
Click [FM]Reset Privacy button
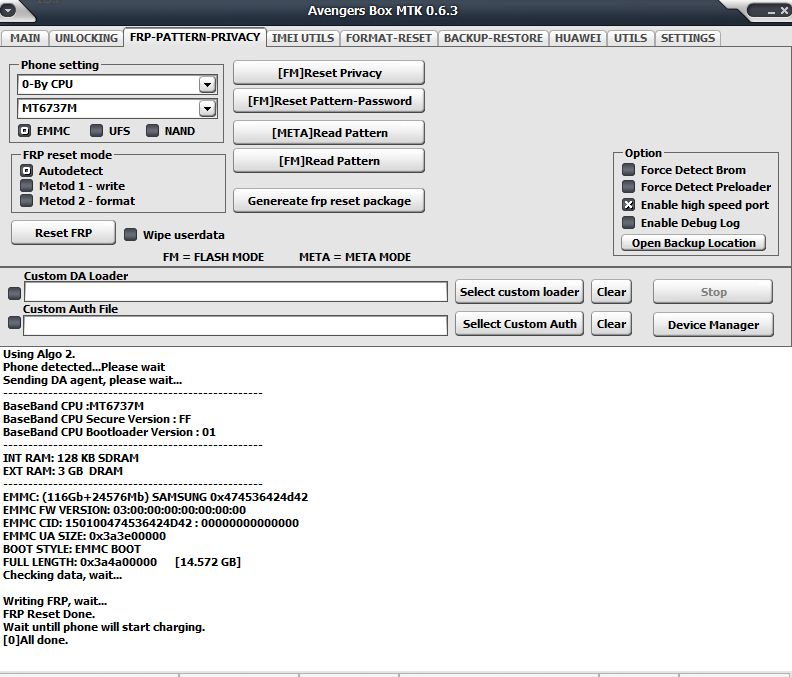pos(329,73)
